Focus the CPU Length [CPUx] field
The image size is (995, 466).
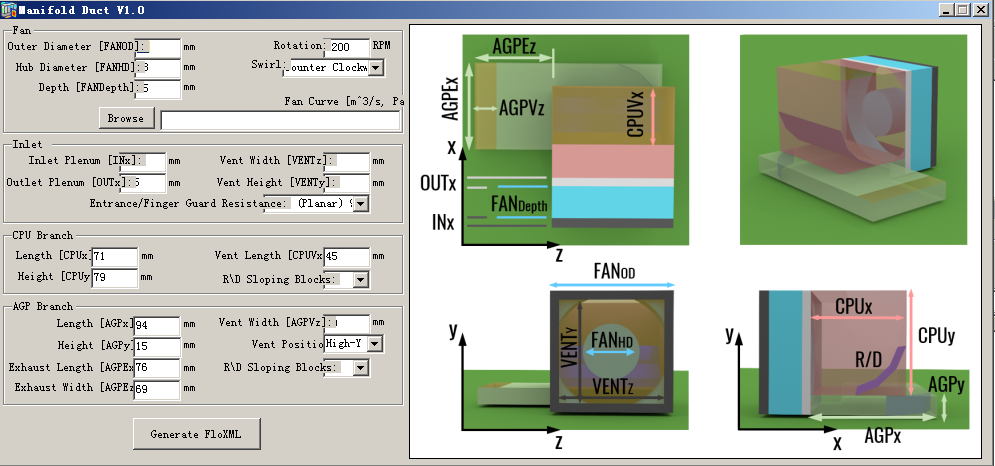click(x=114, y=257)
